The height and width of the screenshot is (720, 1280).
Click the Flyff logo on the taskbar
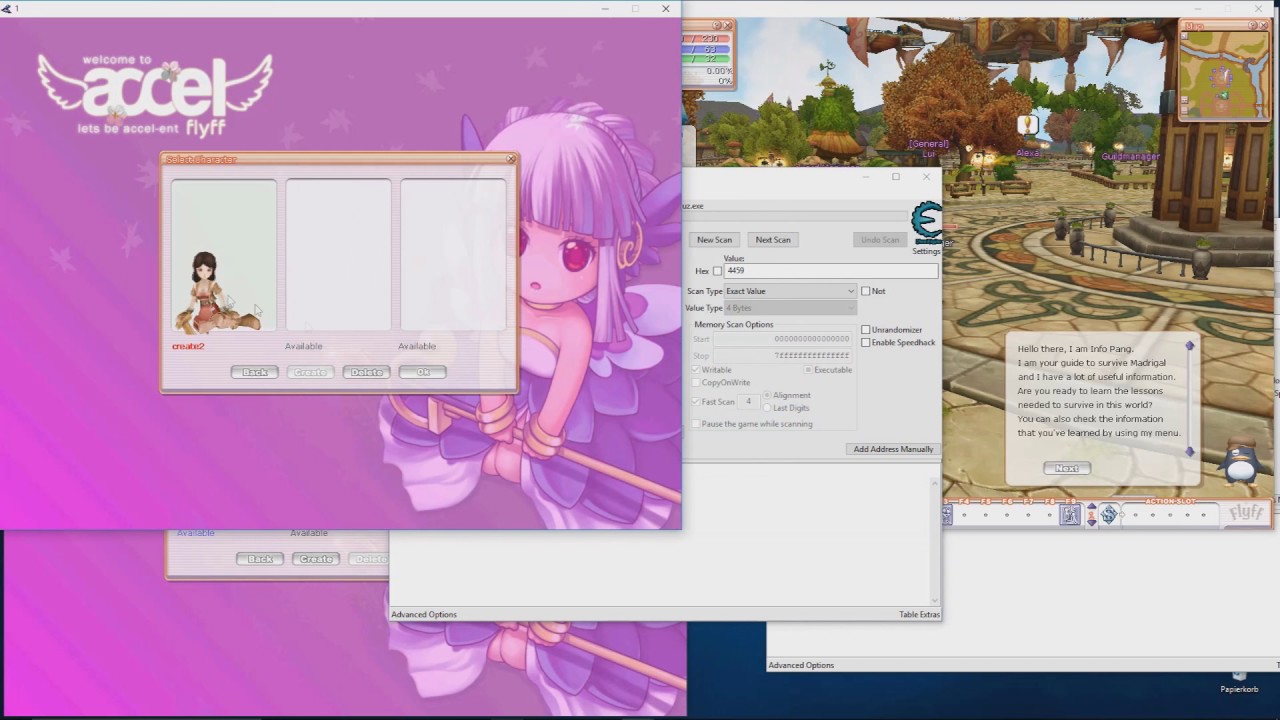(1246, 513)
